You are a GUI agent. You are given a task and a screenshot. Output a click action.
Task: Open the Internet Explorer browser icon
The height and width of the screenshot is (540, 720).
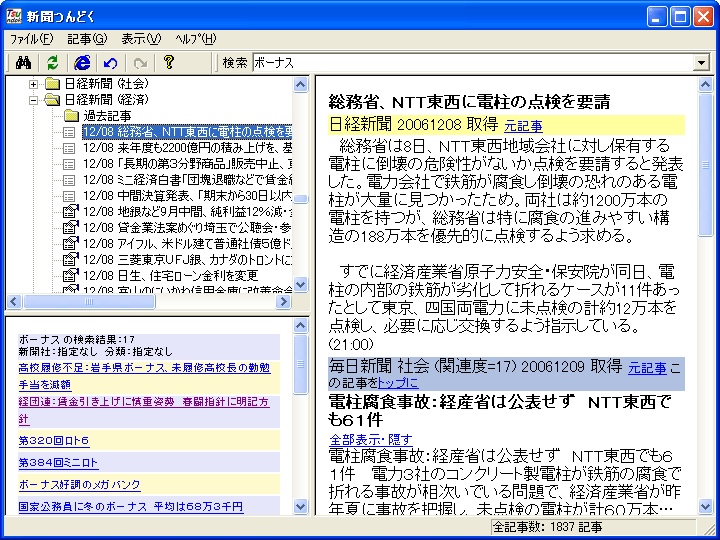[82, 62]
